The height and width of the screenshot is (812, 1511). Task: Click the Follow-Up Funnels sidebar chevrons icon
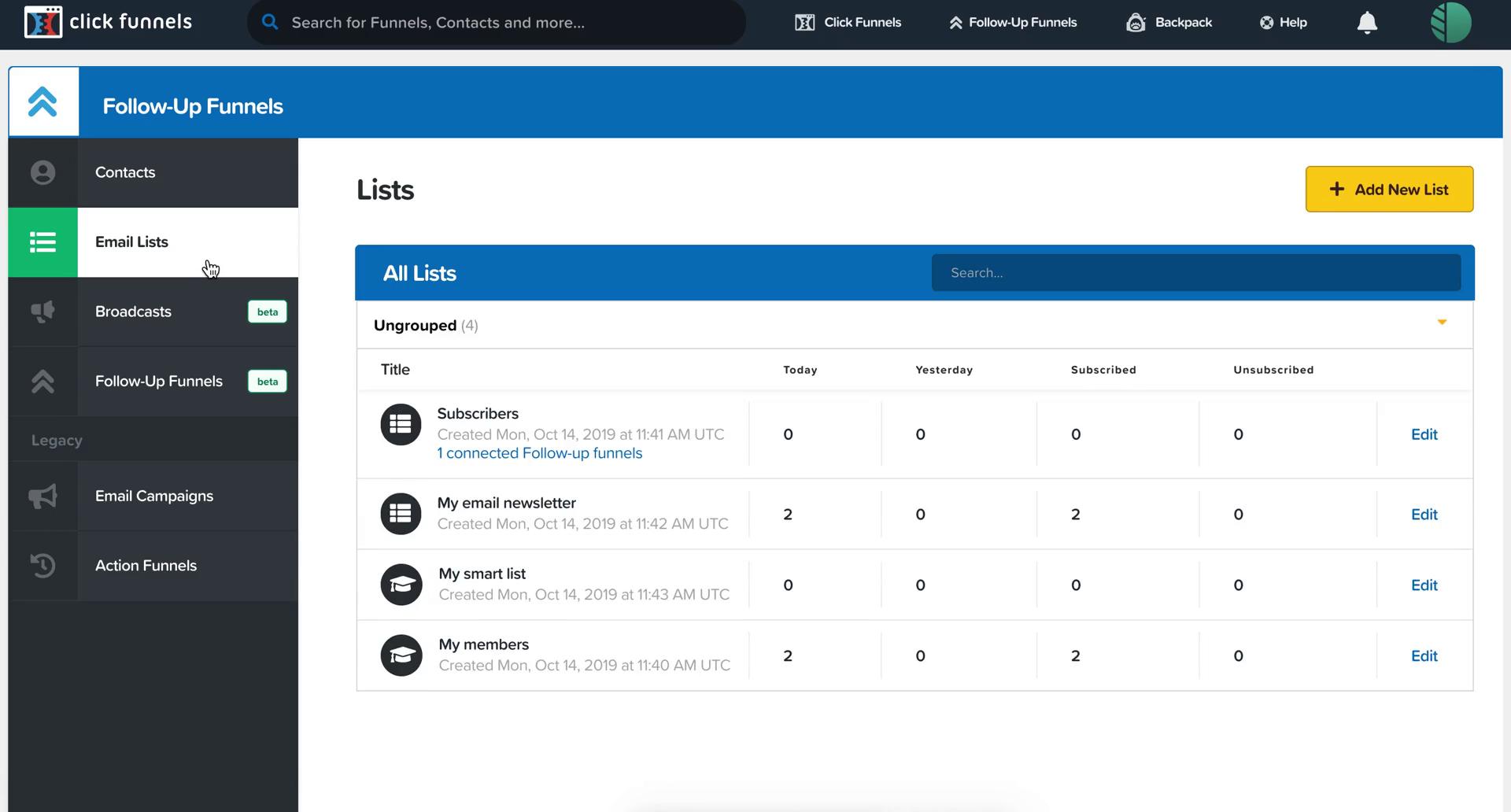click(42, 381)
